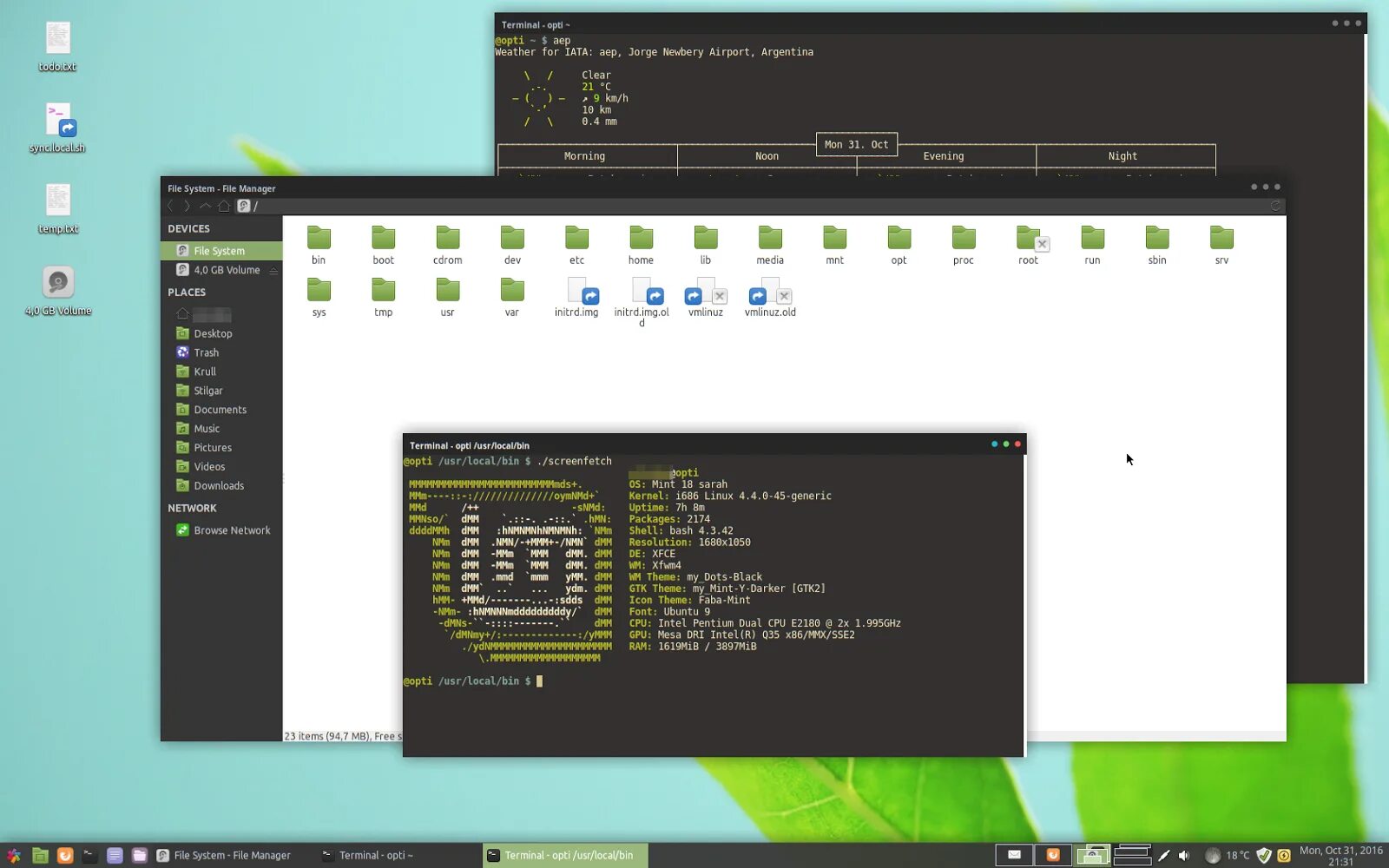Select the proc folder icon
Image resolution: width=1389 pixels, height=868 pixels.
[964, 238]
